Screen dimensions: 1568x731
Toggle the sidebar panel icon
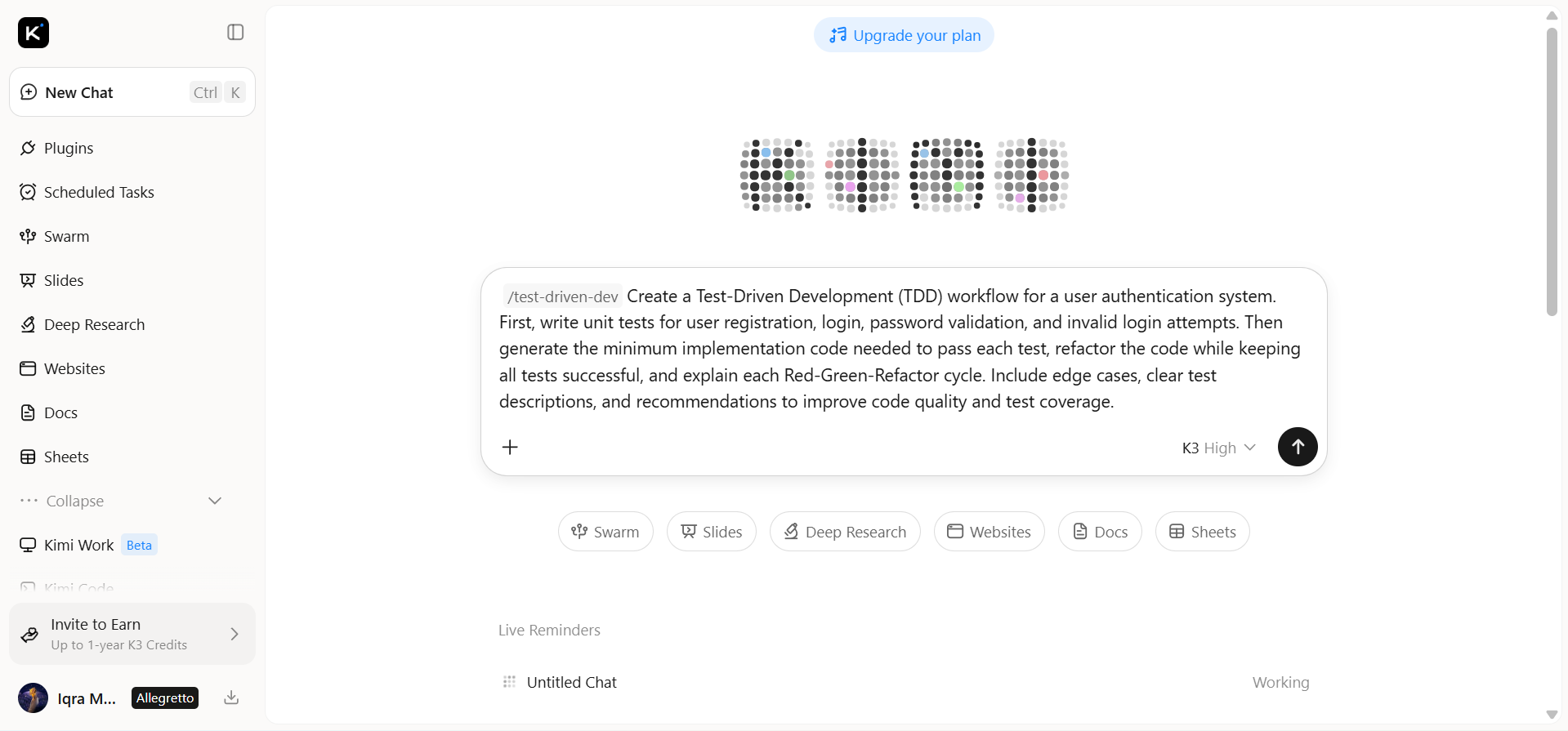[235, 32]
